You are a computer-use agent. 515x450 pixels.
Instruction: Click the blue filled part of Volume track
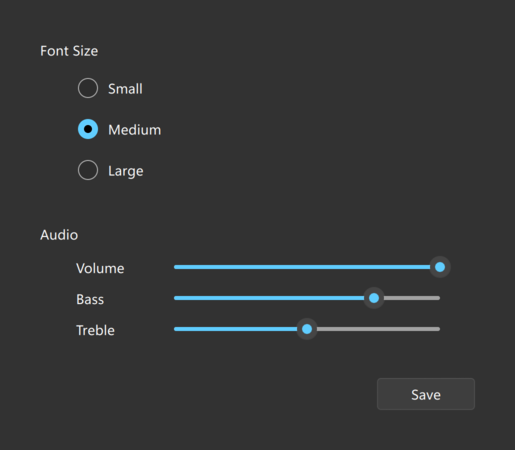[302, 267]
